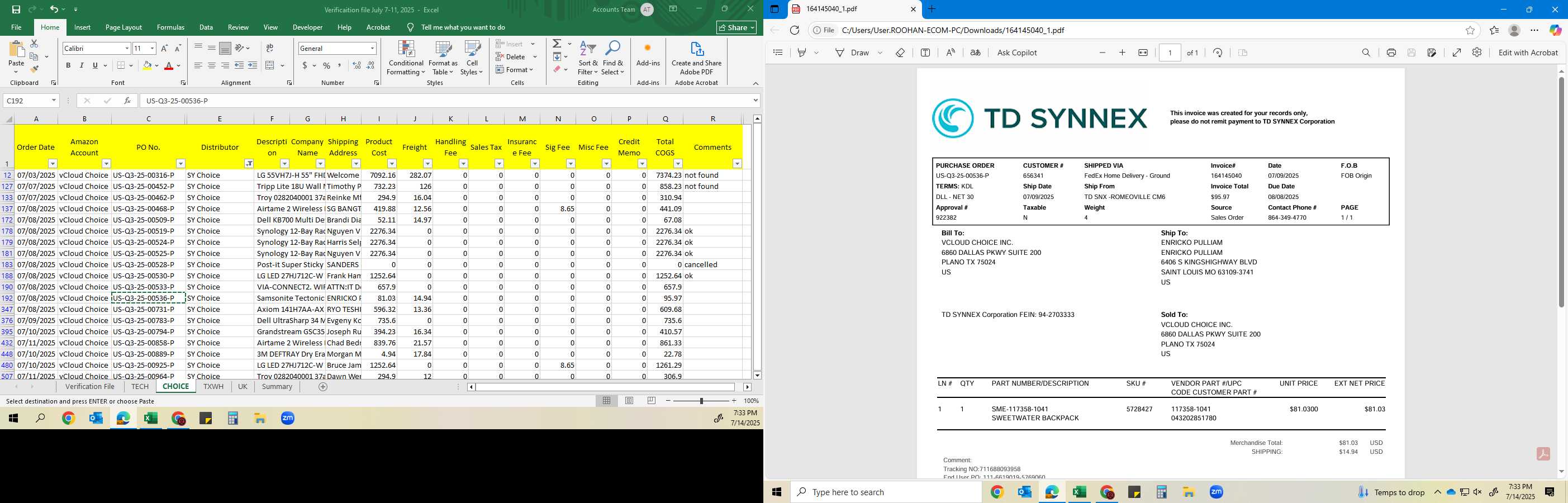Open the File menu in Excel
Viewport: 1568px width, 503px height.
tap(16, 27)
